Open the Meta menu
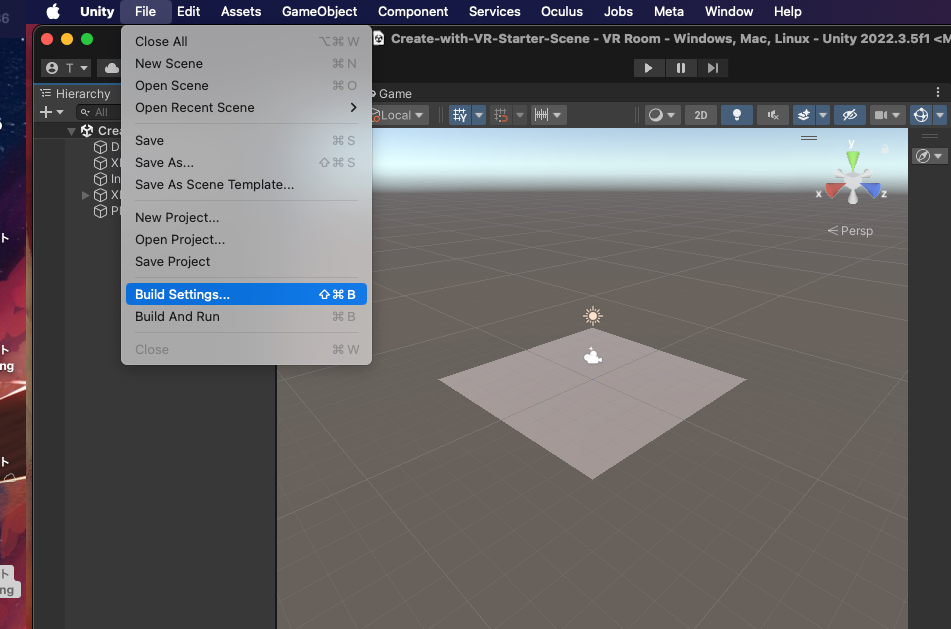 point(669,12)
